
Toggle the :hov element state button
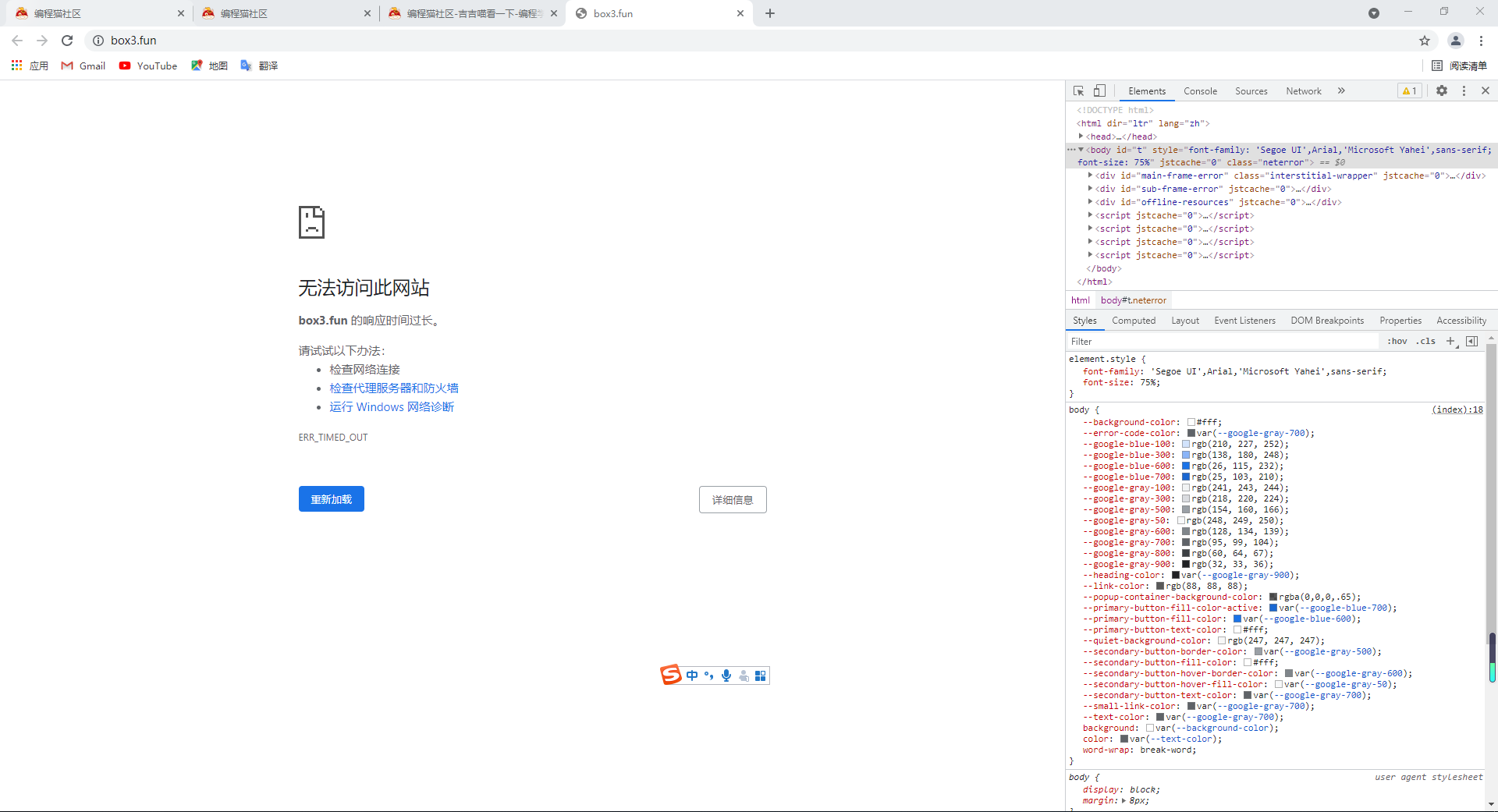coord(1397,342)
